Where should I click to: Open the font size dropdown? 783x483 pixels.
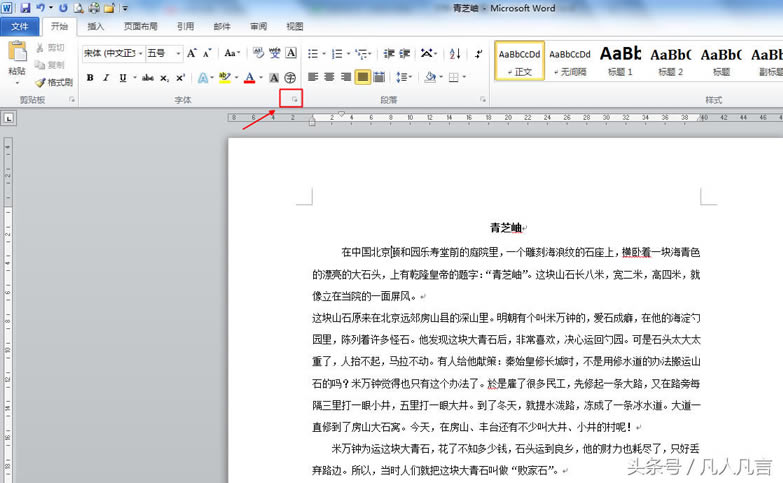178,53
